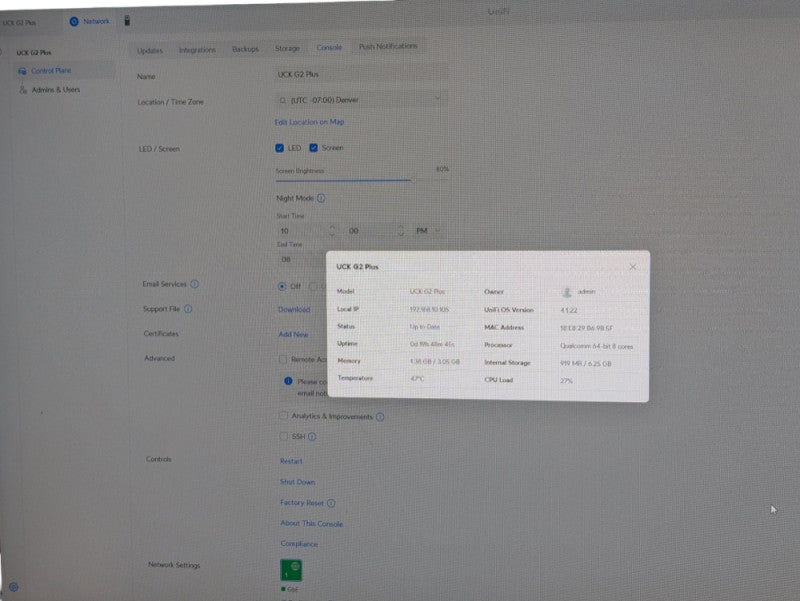Switch to the Integrations tab
This screenshot has width=800, height=601.
click(197, 50)
